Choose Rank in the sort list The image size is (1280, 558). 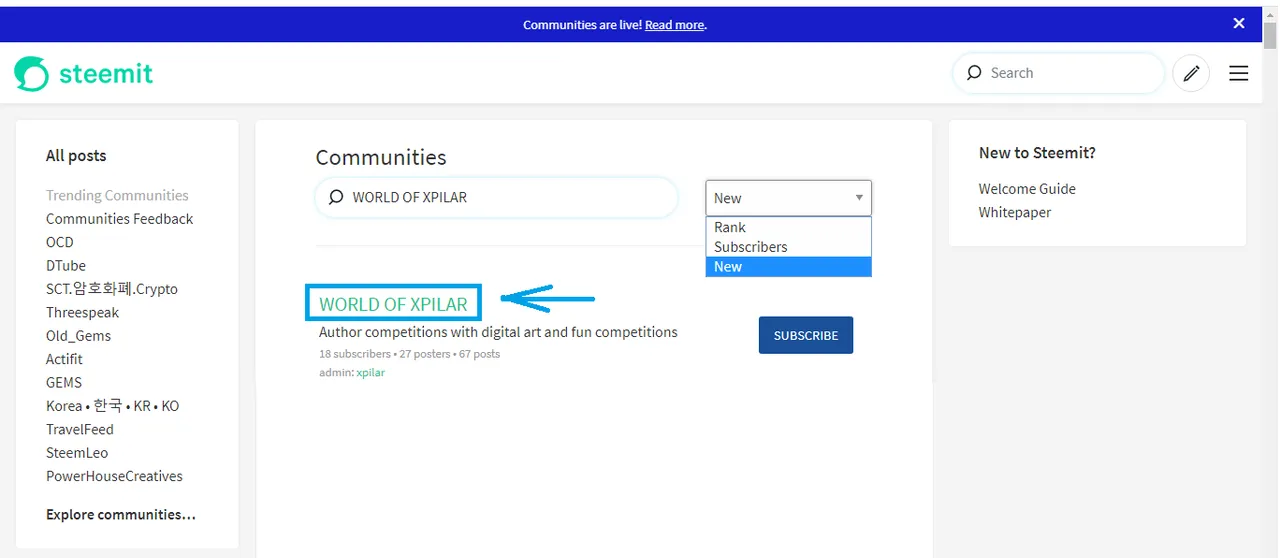788,227
